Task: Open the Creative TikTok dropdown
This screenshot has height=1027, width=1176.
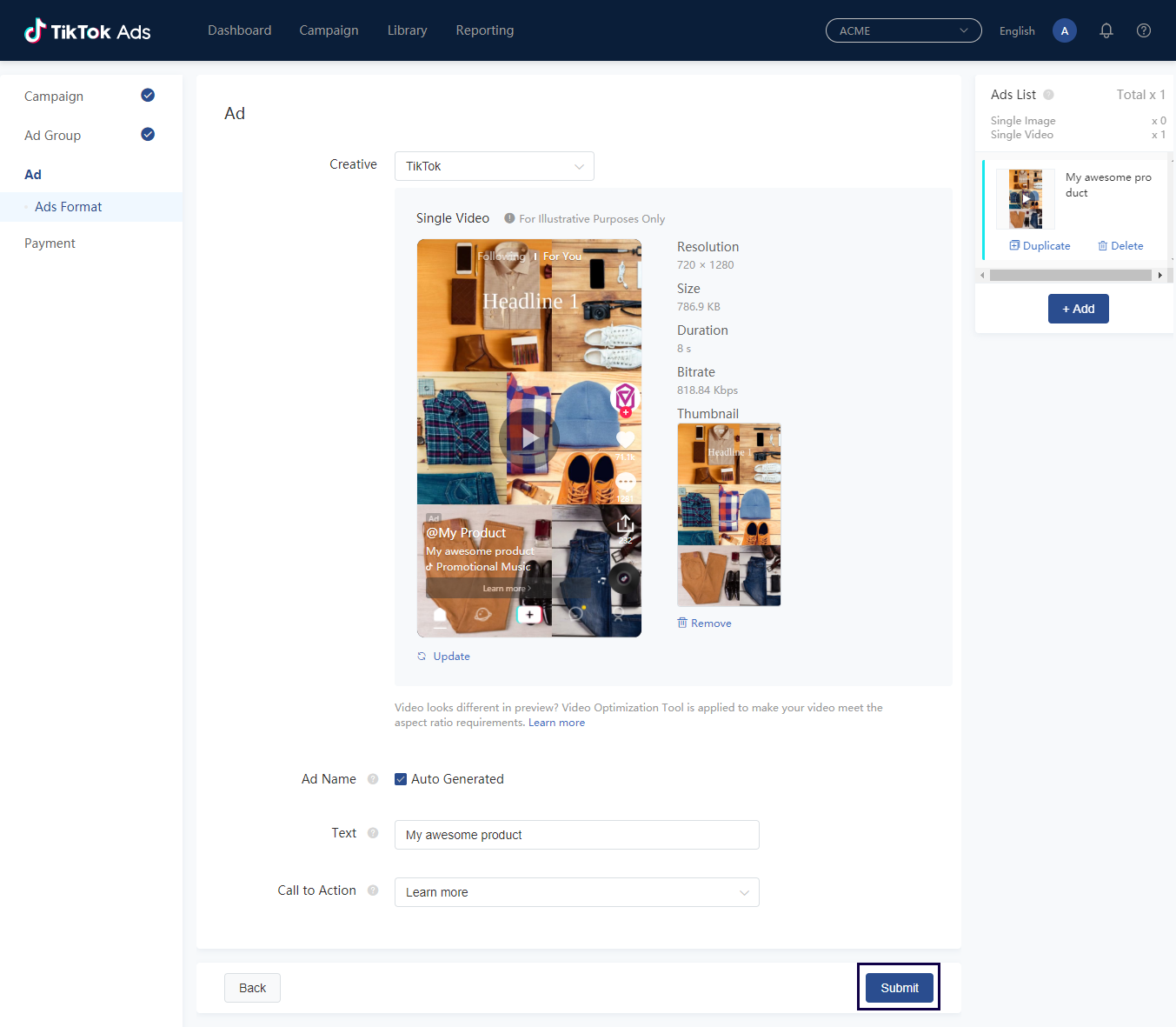Action: click(494, 166)
